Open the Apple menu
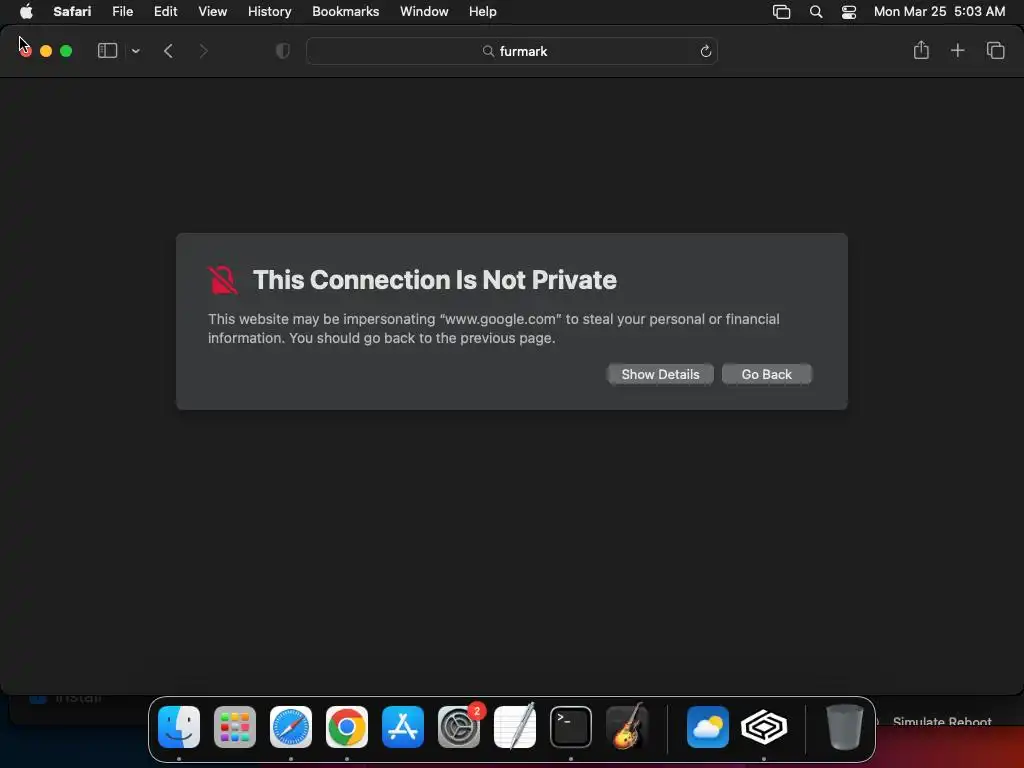This screenshot has width=1024, height=768. tap(26, 11)
